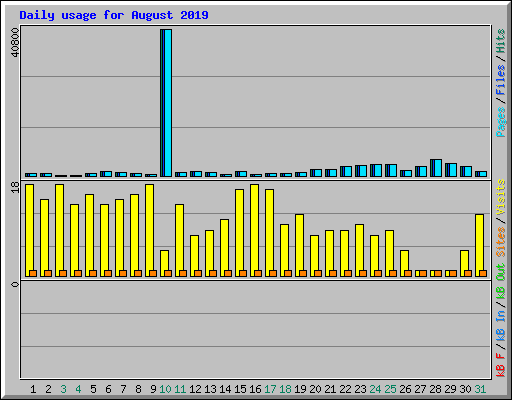Image resolution: width=512 pixels, height=400 pixels.
Task: Click day label 13 on x-axis
Action: 210,389
